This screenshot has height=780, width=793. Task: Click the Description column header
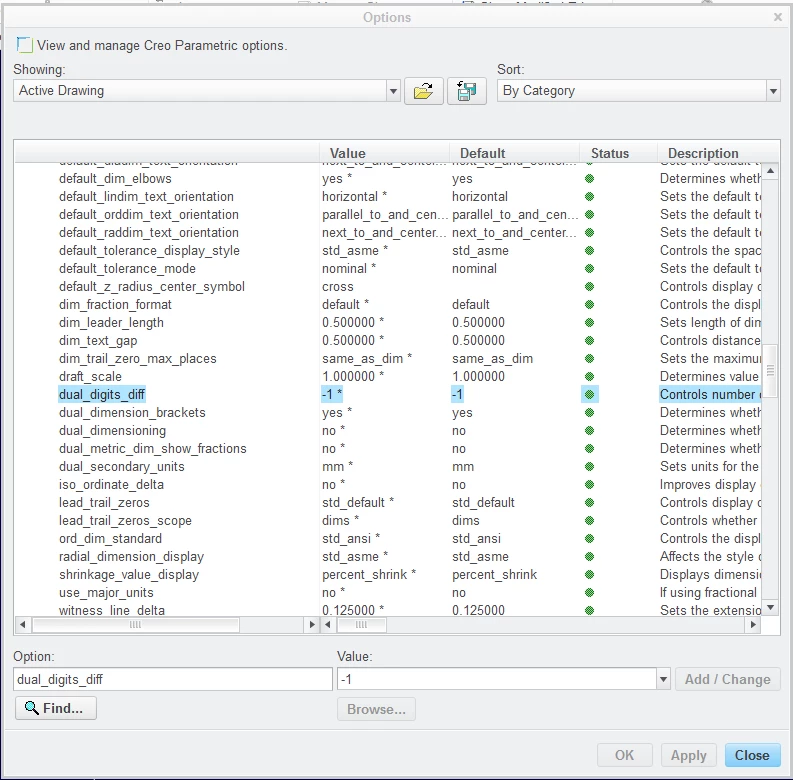pyautogui.click(x=718, y=153)
